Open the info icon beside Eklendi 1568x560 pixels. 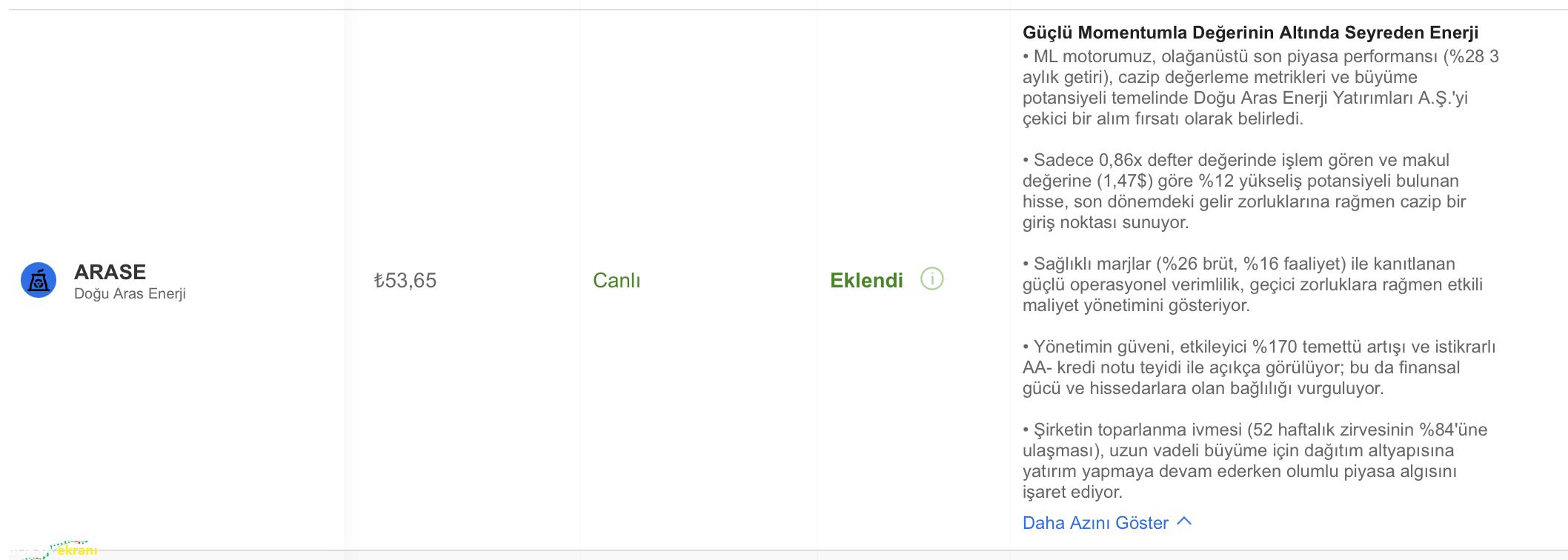[931, 279]
